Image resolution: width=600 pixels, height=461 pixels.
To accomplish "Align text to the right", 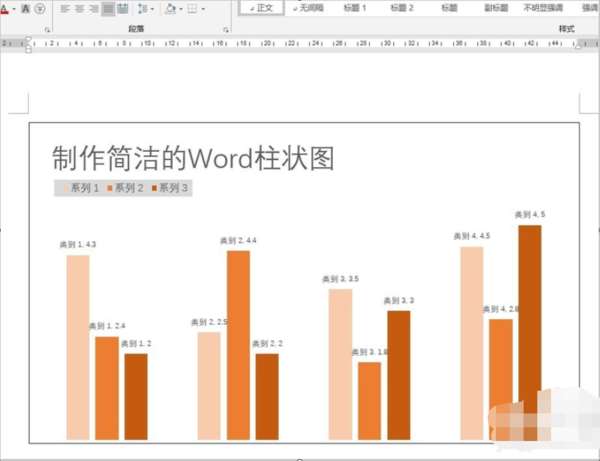I will [94, 8].
